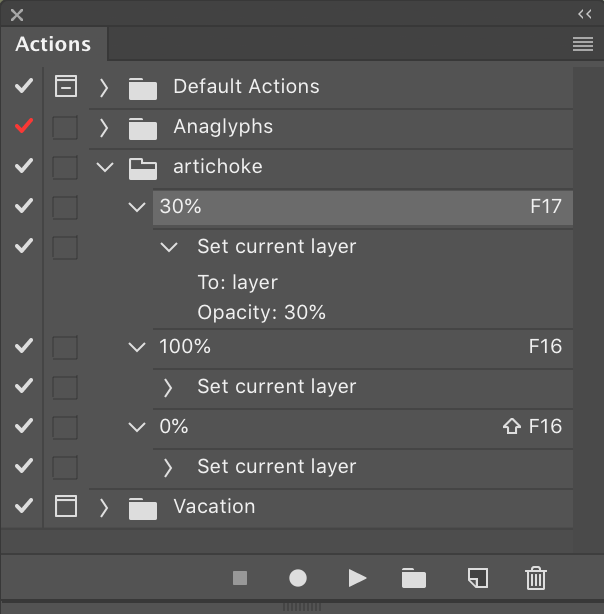Collapse the artichoke action set
The image size is (604, 614).
(x=105, y=167)
